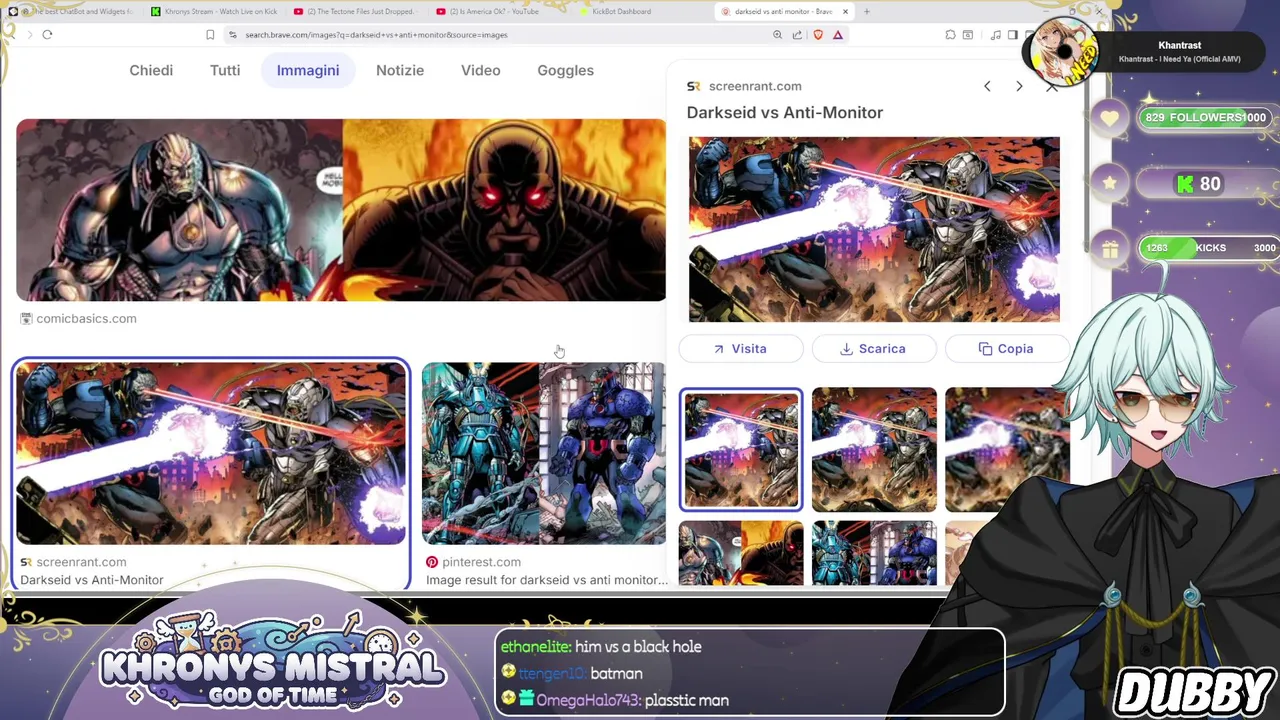Select the second related thumbnail in the preview panel

tap(874, 450)
